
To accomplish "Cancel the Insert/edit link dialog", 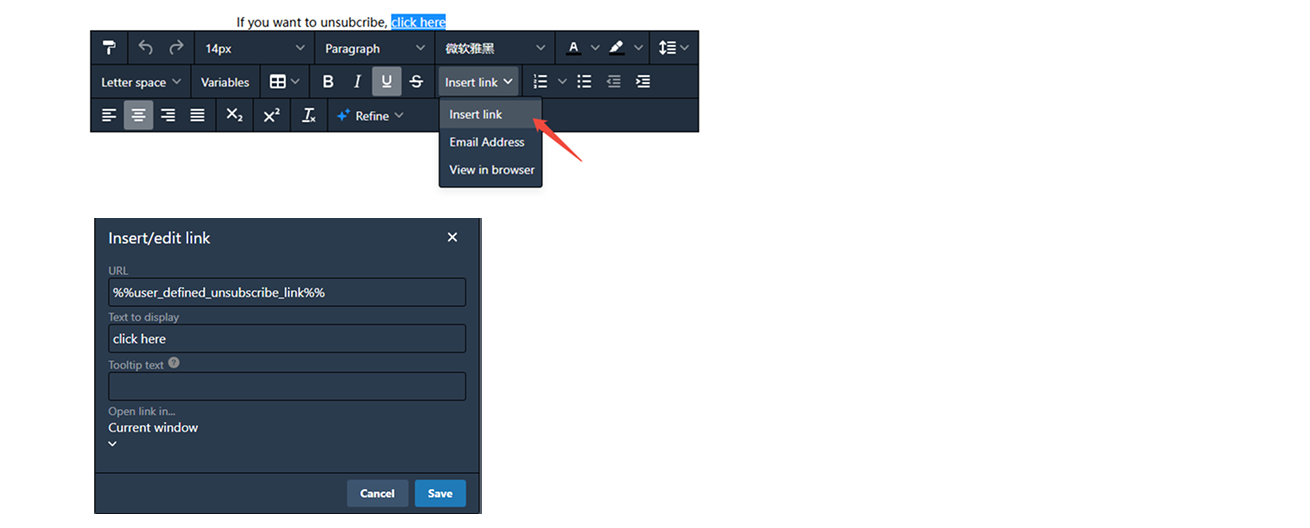I will tap(377, 493).
